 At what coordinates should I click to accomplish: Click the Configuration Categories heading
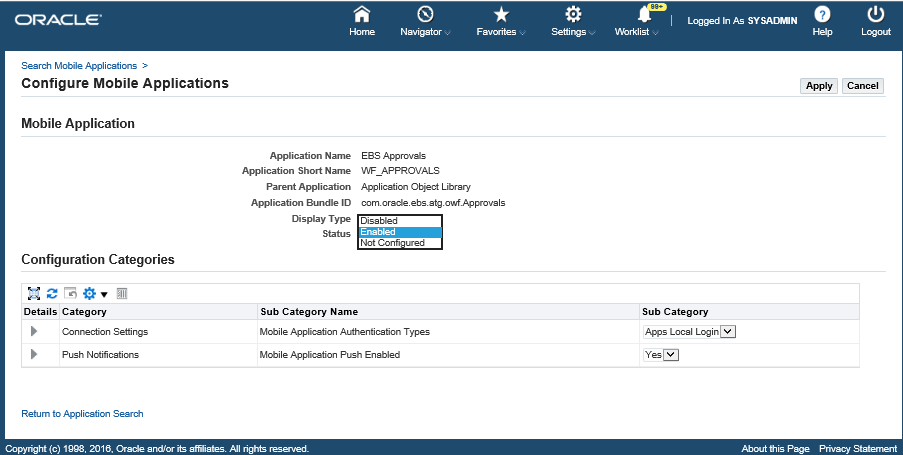pos(98,259)
